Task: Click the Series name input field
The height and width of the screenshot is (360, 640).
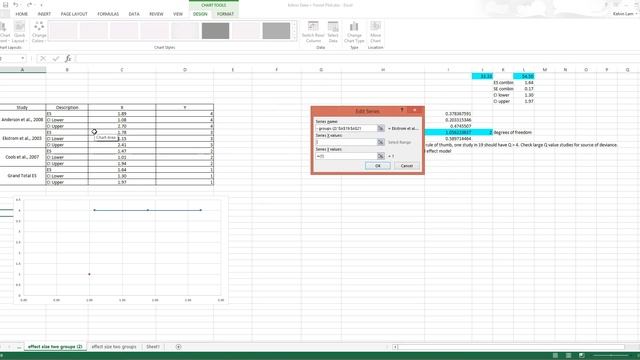Action: pyautogui.click(x=346, y=128)
